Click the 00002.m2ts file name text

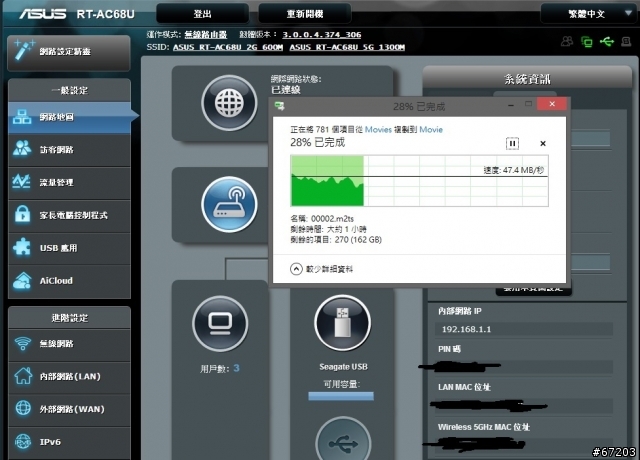coord(332,219)
